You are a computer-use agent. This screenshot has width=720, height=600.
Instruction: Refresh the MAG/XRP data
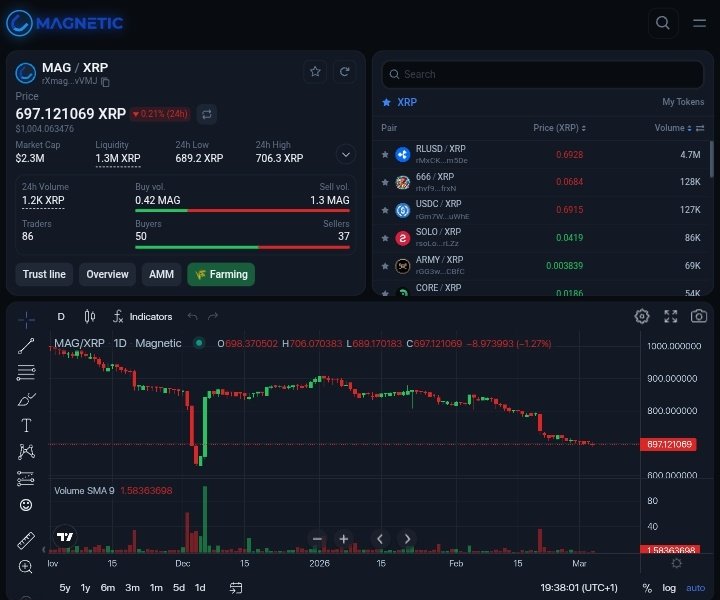click(344, 72)
